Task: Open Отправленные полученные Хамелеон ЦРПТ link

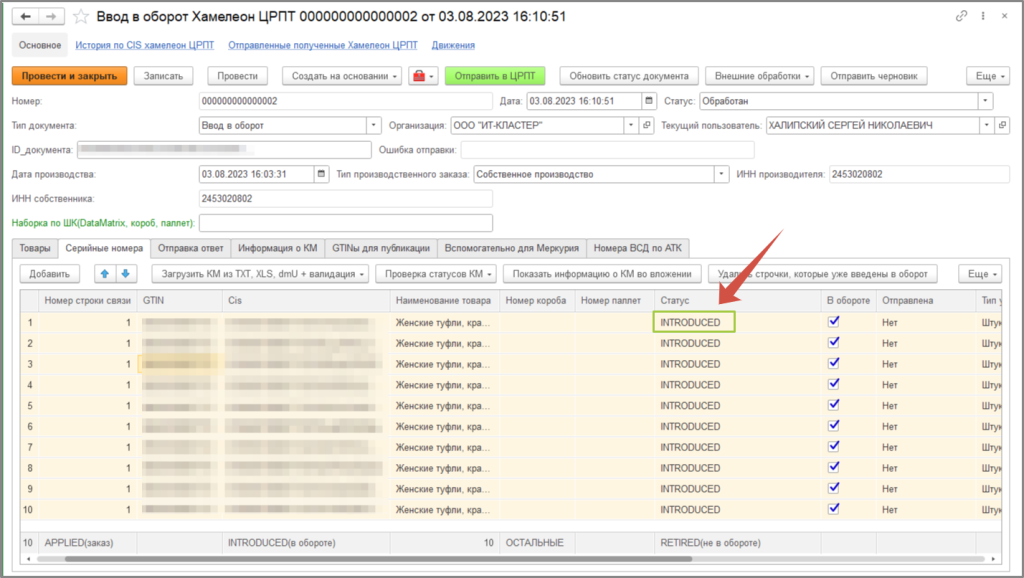Action: (323, 45)
